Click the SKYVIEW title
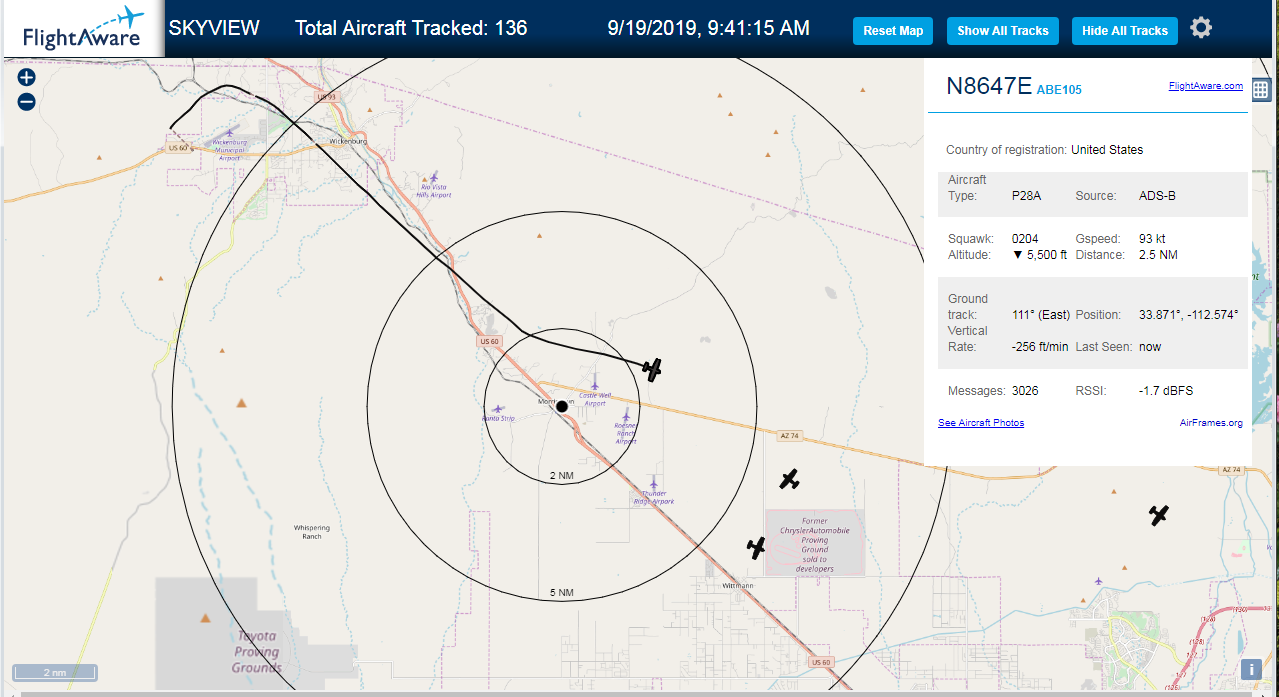1279x697 pixels. point(214,28)
